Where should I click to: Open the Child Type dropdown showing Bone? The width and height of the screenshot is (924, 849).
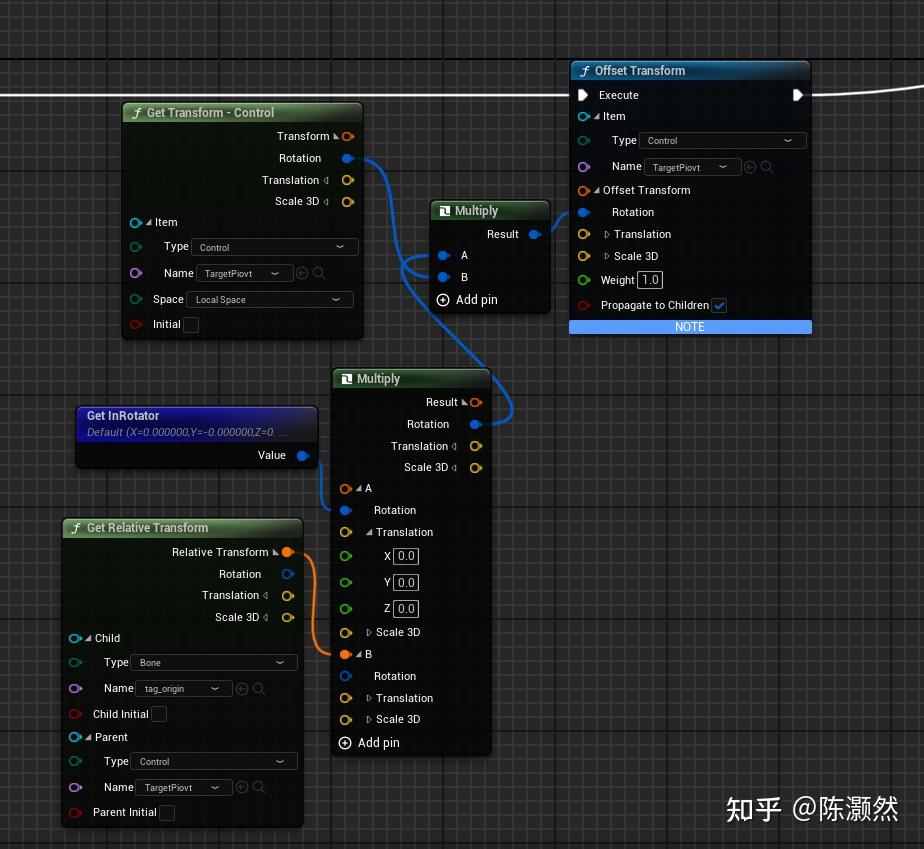[213, 662]
